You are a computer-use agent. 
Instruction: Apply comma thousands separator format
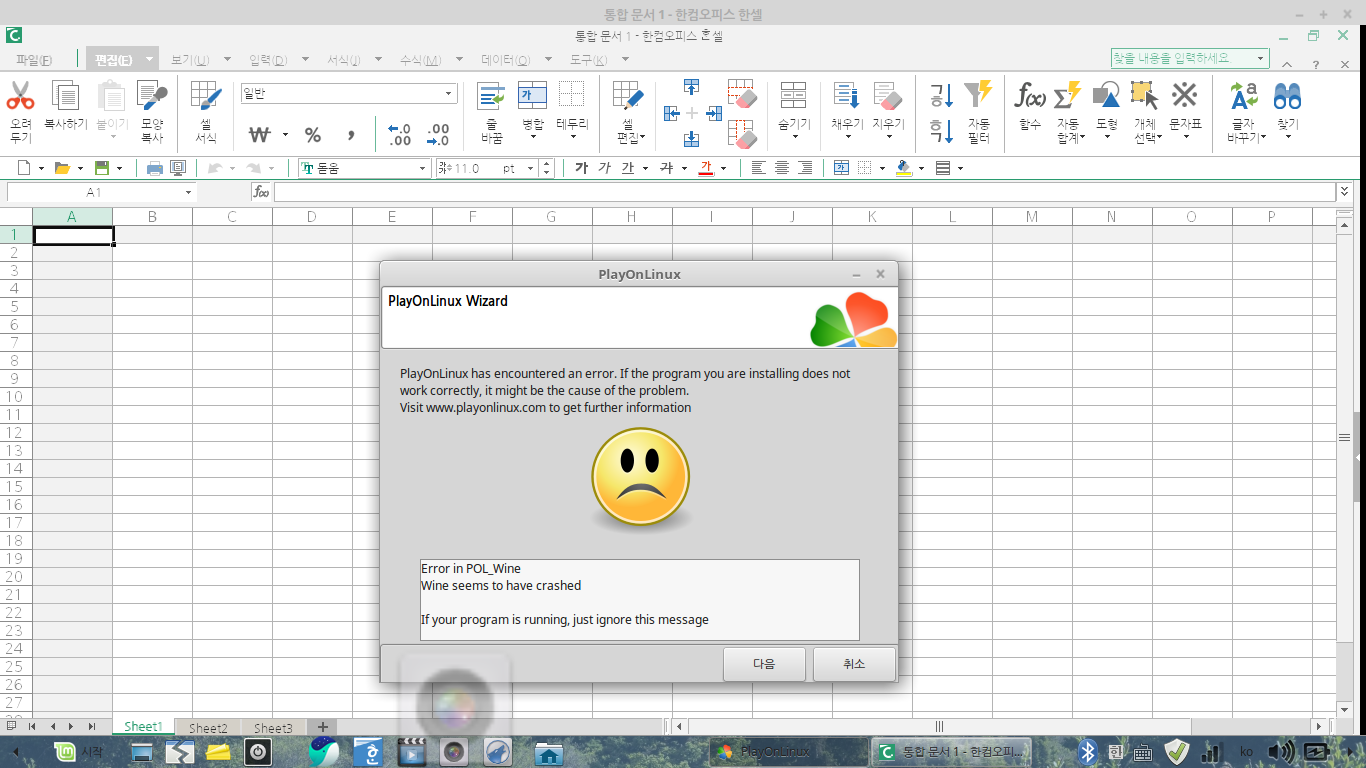[x=351, y=135]
